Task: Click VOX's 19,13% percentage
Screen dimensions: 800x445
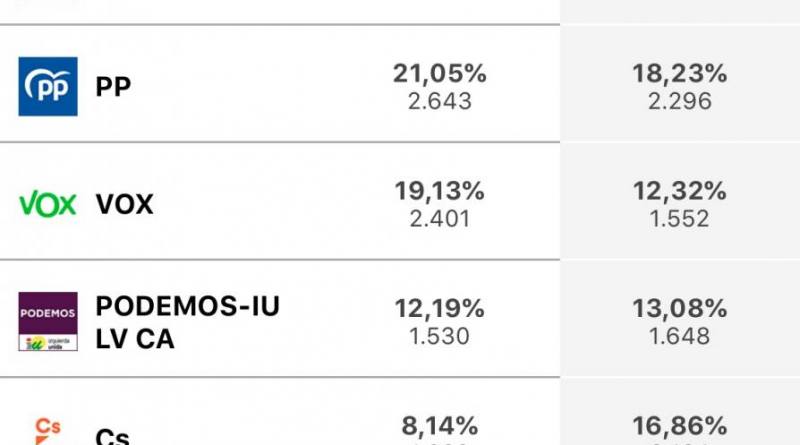Action: coord(440,191)
